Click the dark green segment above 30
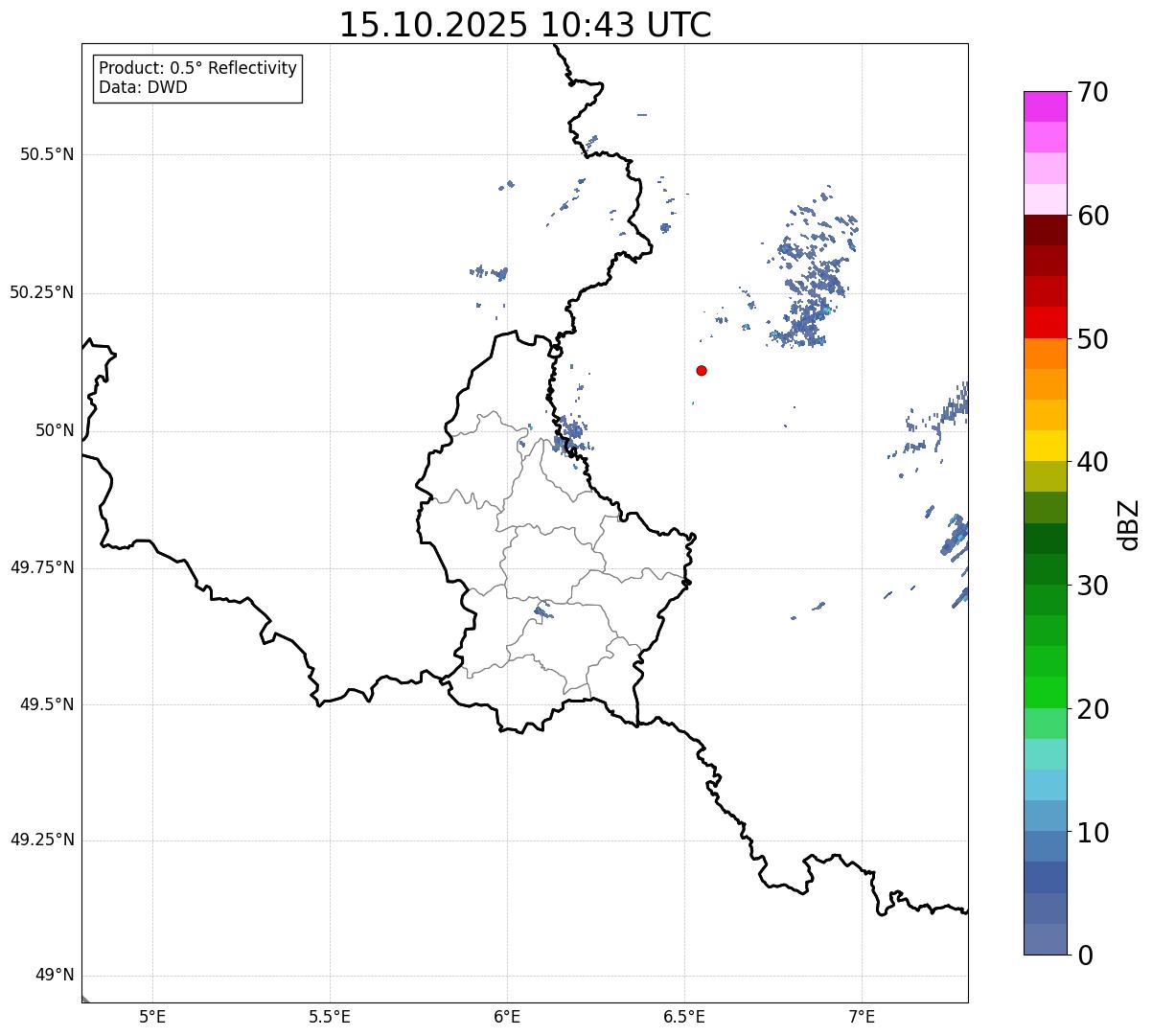The height and width of the screenshot is (1036, 1152). pos(1045,539)
